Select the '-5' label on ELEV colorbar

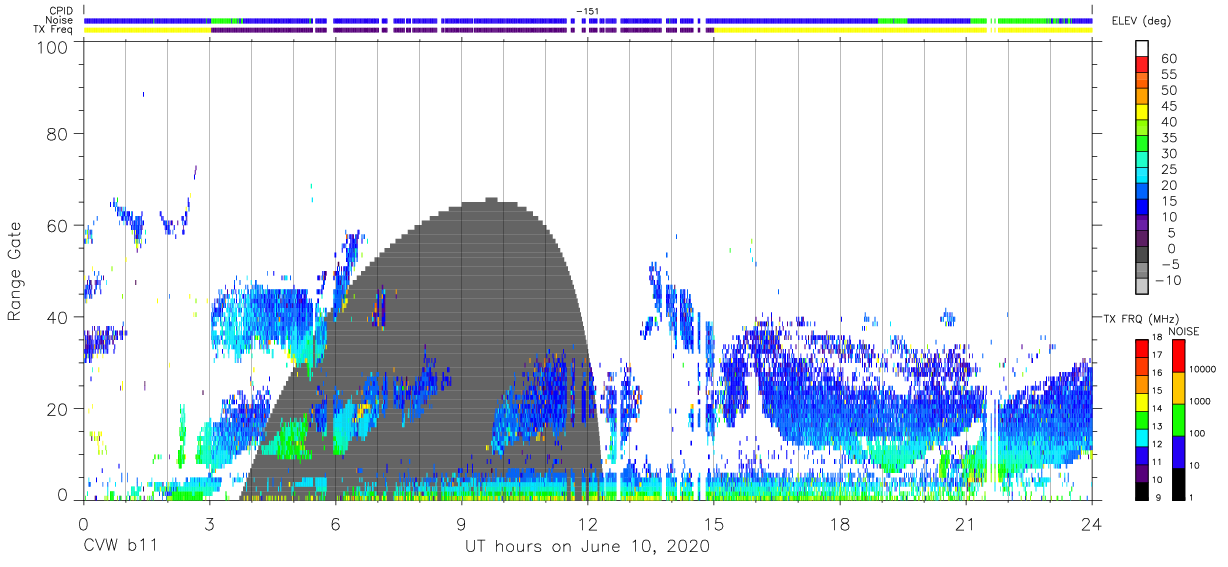pyautogui.click(x=1169, y=264)
